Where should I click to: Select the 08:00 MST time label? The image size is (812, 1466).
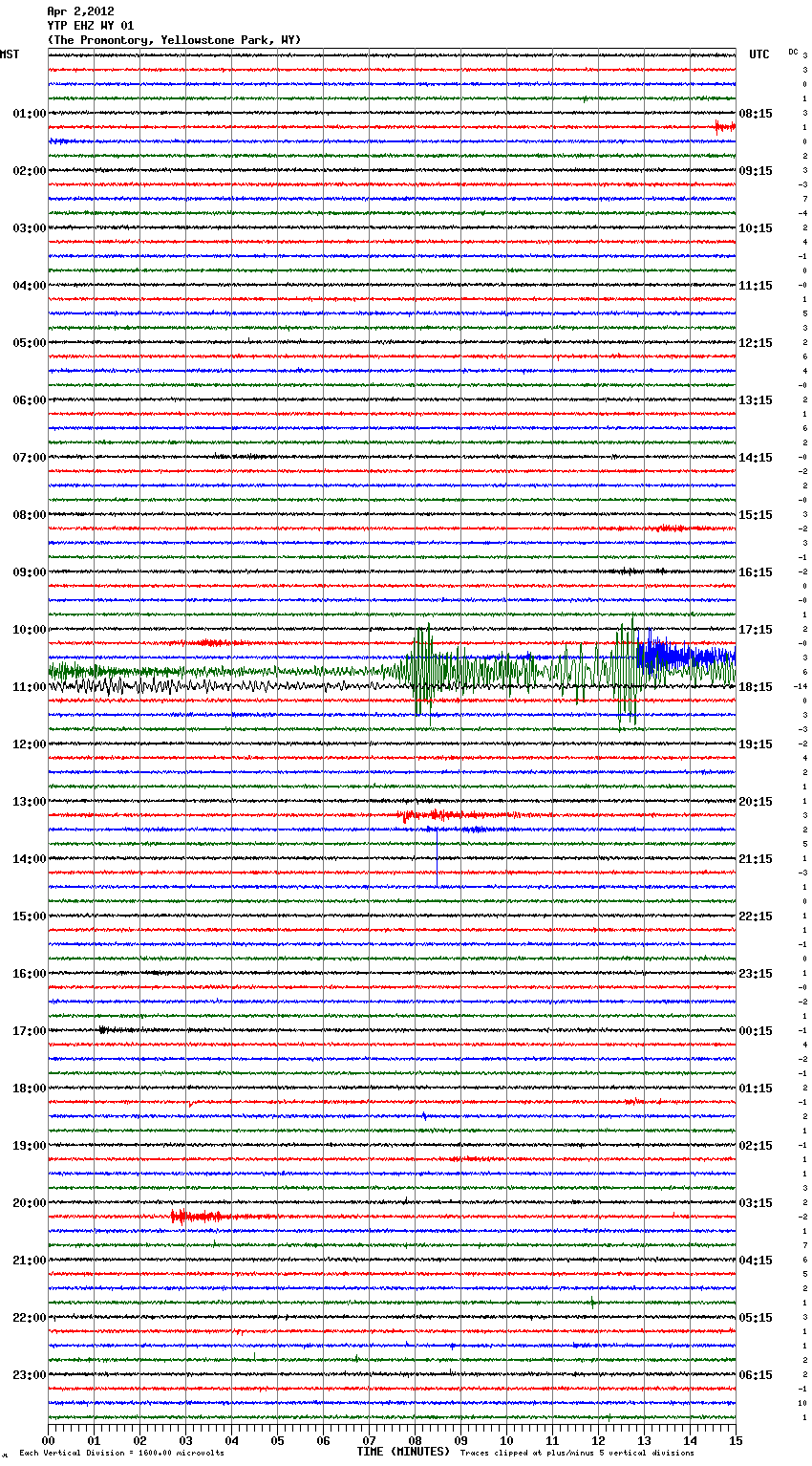[x=30, y=515]
